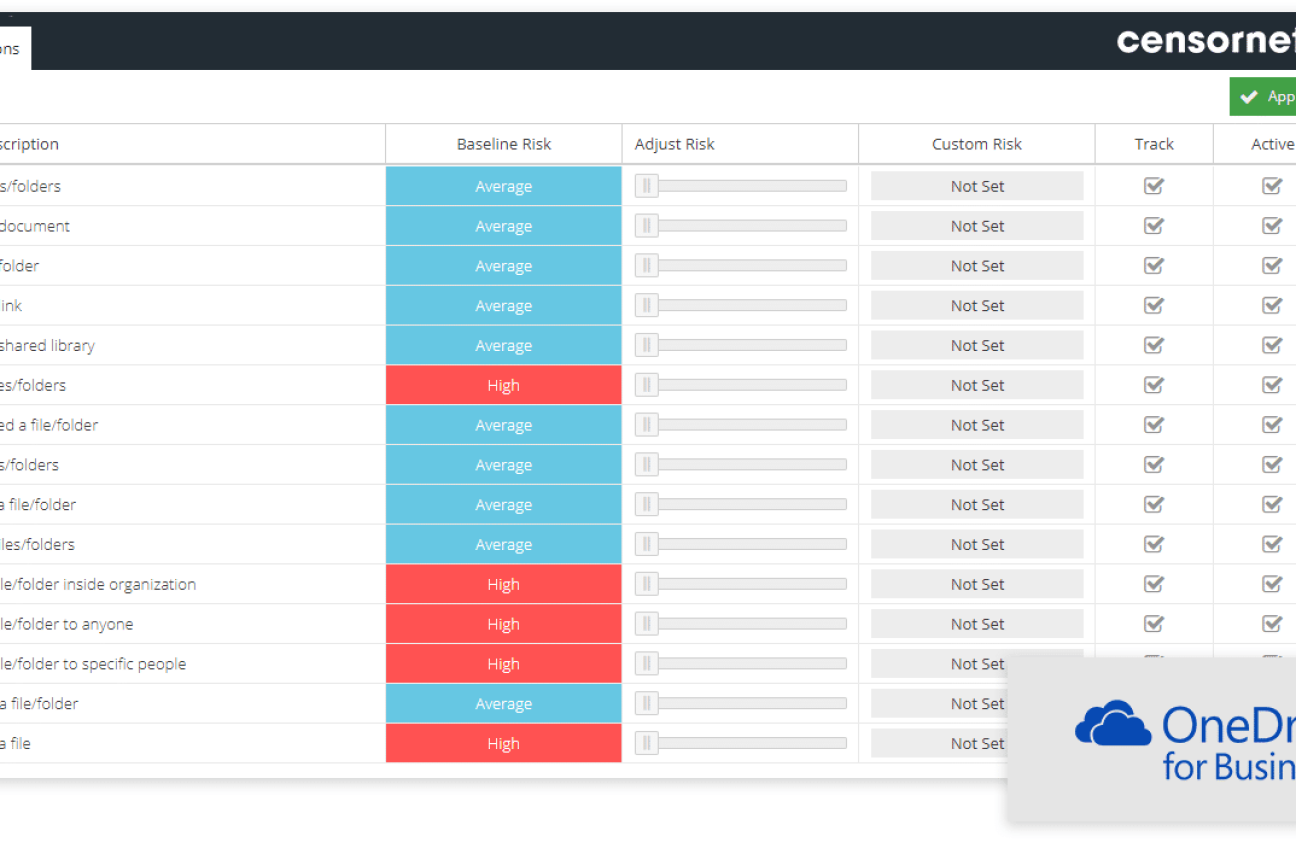Click the green Apply button with checkmark

click(1263, 97)
